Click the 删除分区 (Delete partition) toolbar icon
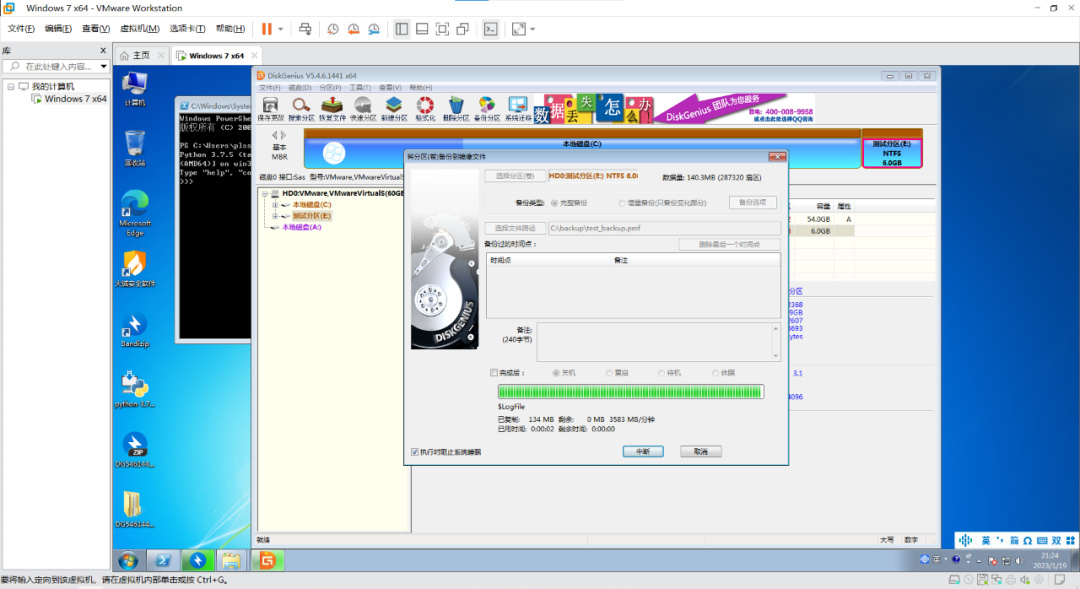The image size is (1080, 589). [455, 109]
